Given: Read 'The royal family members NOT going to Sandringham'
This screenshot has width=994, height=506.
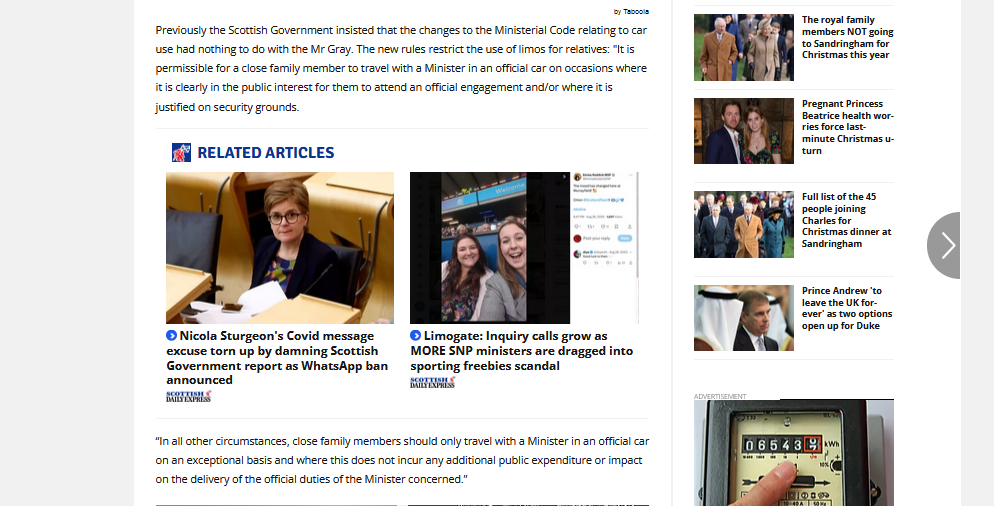Looking at the screenshot, I should (847, 37).
